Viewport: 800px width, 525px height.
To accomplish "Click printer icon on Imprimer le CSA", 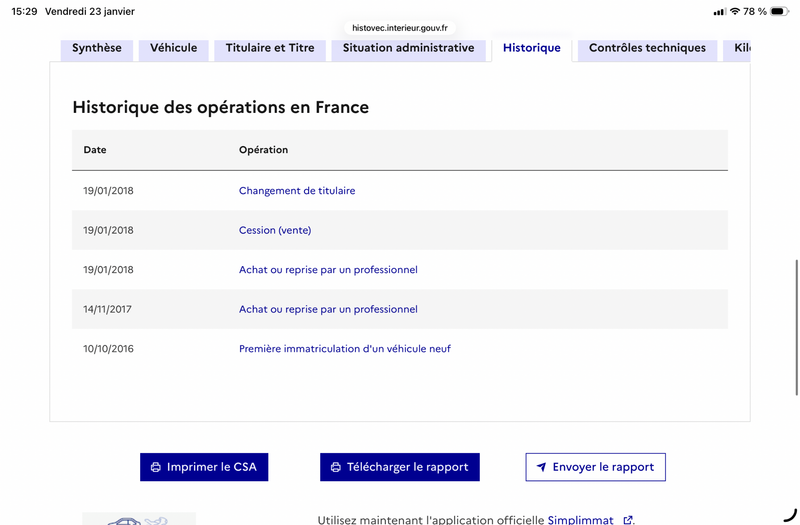I will coord(156,467).
